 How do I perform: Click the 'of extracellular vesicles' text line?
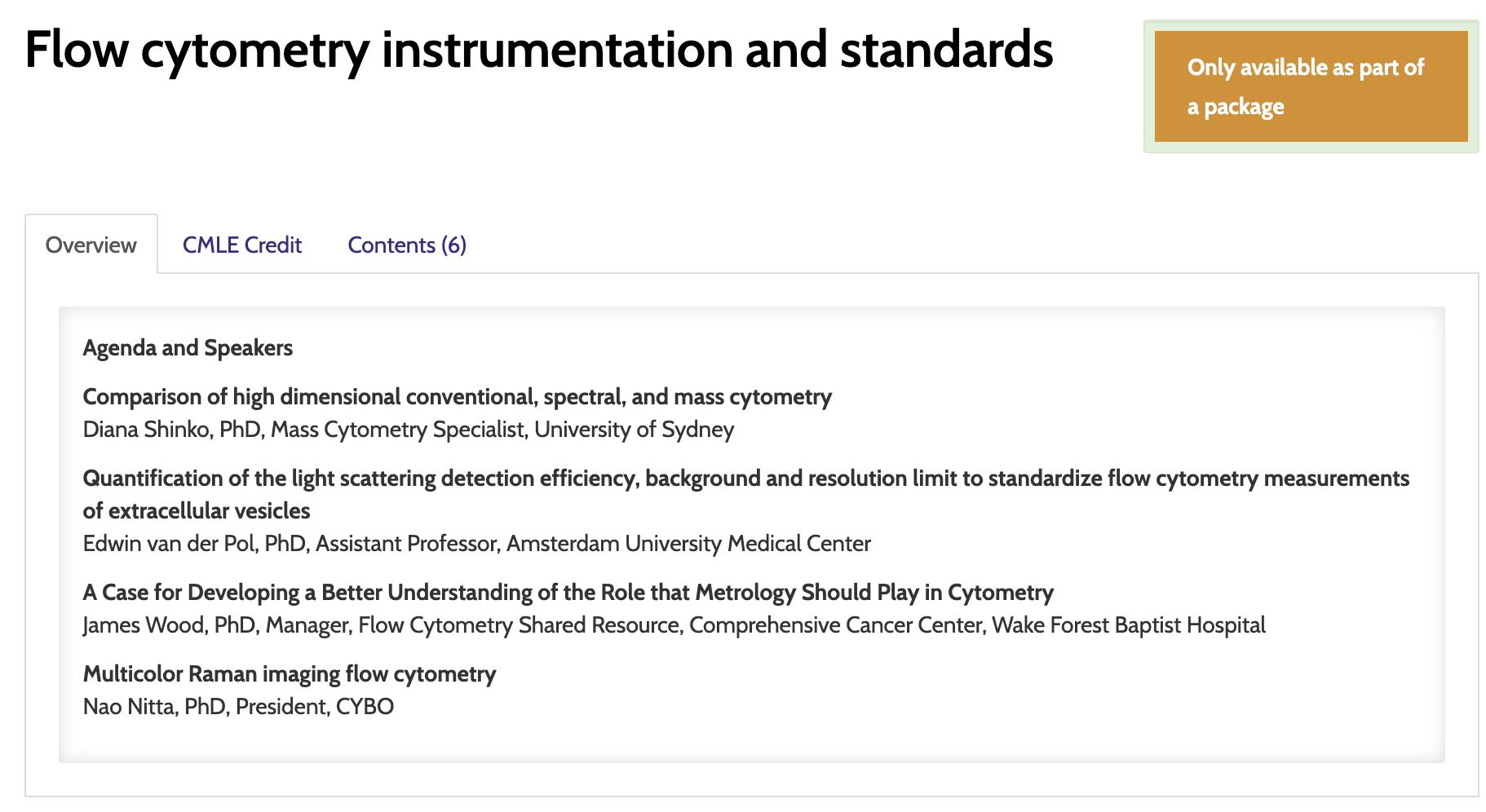tap(196, 511)
